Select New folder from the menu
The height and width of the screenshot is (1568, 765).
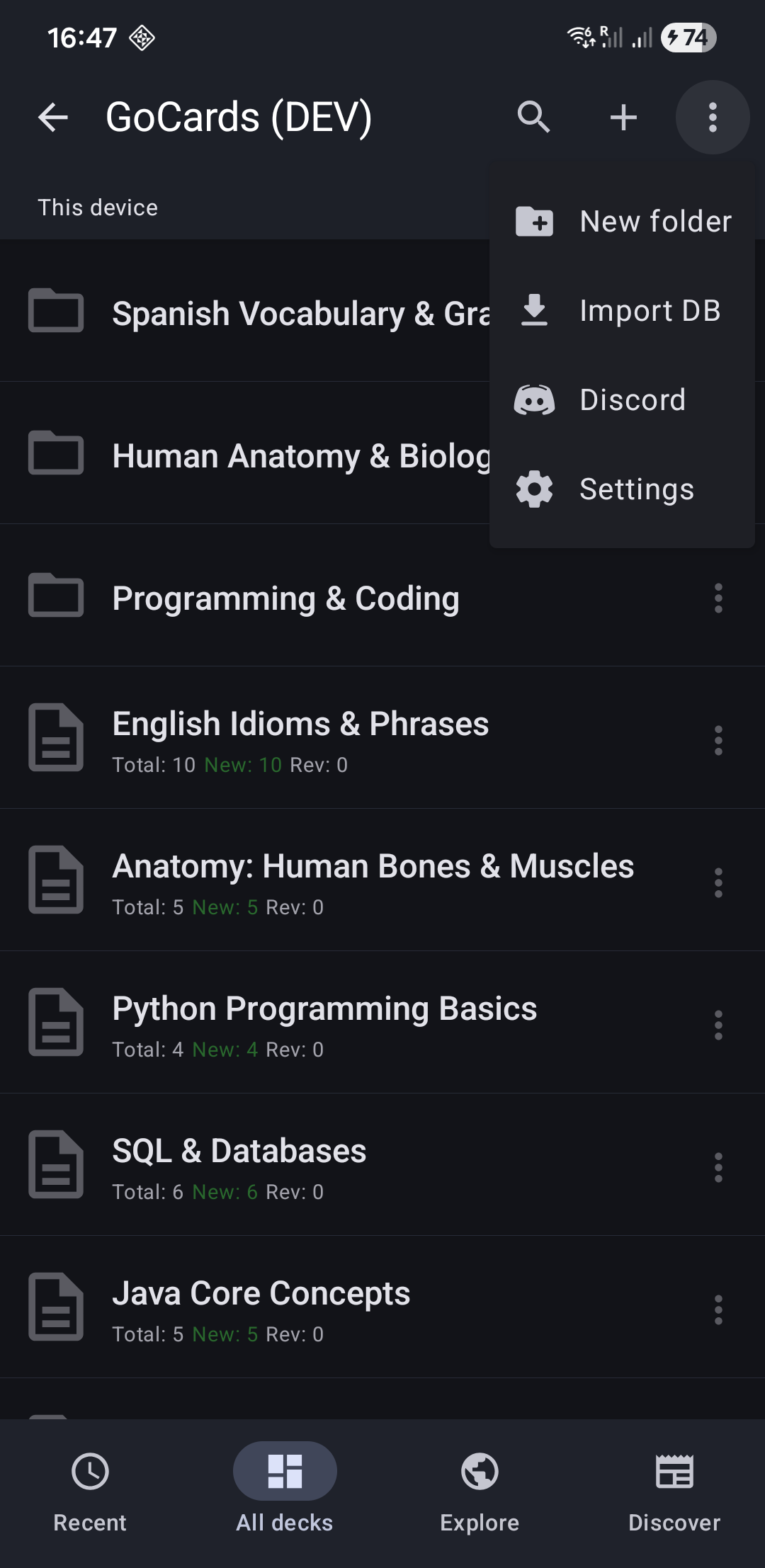[x=622, y=222]
